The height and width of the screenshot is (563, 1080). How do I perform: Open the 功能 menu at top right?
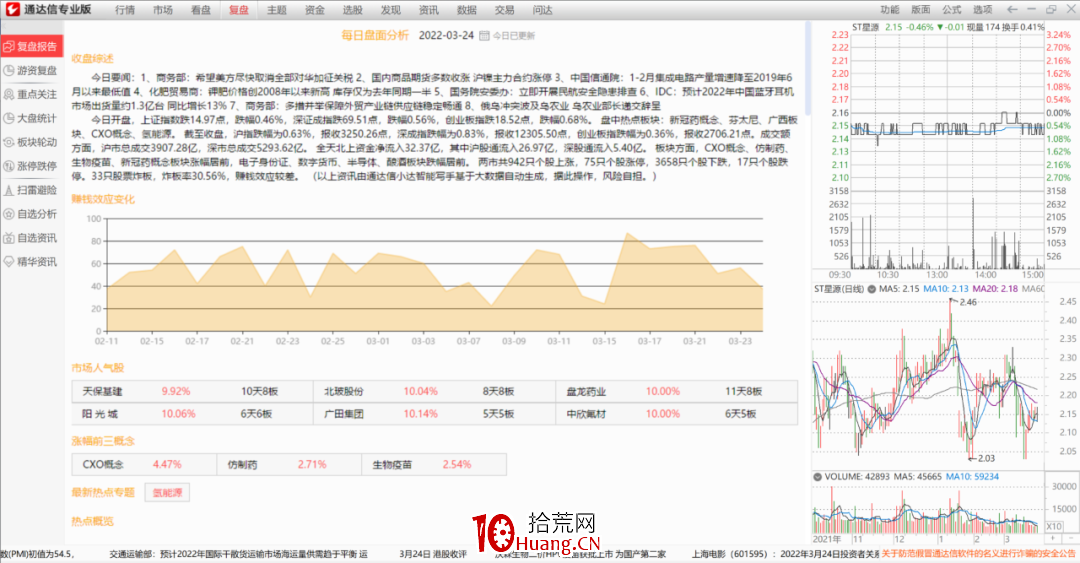(x=889, y=10)
